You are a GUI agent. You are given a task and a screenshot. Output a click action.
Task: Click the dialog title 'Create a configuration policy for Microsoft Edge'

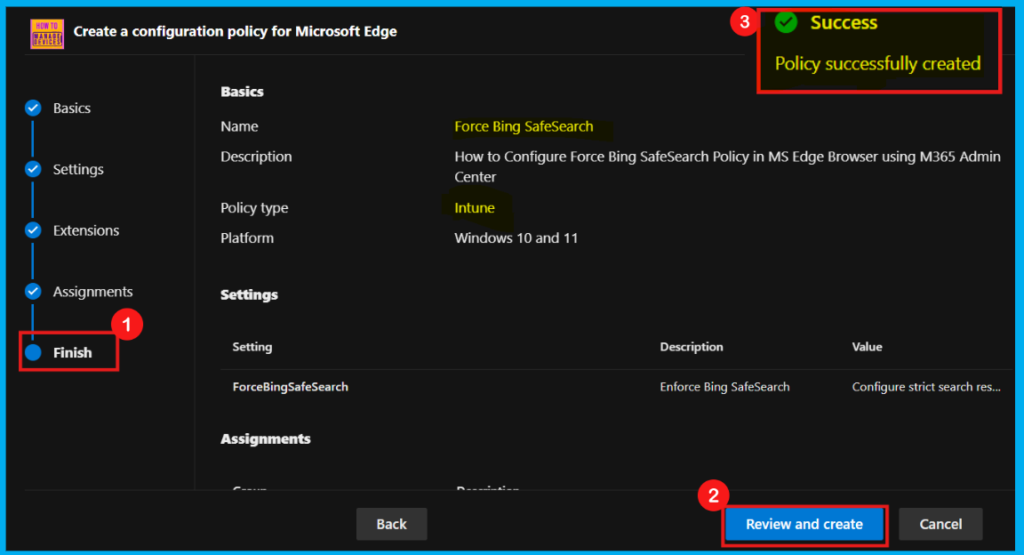(x=235, y=31)
